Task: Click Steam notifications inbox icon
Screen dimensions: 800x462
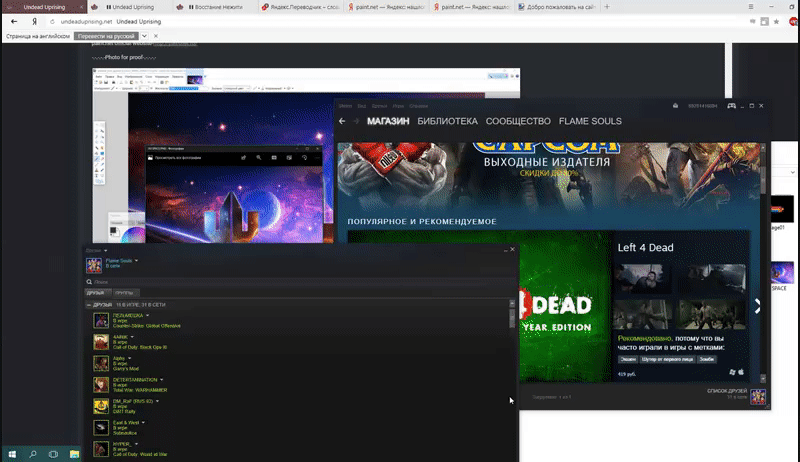Action: pyautogui.click(x=676, y=106)
